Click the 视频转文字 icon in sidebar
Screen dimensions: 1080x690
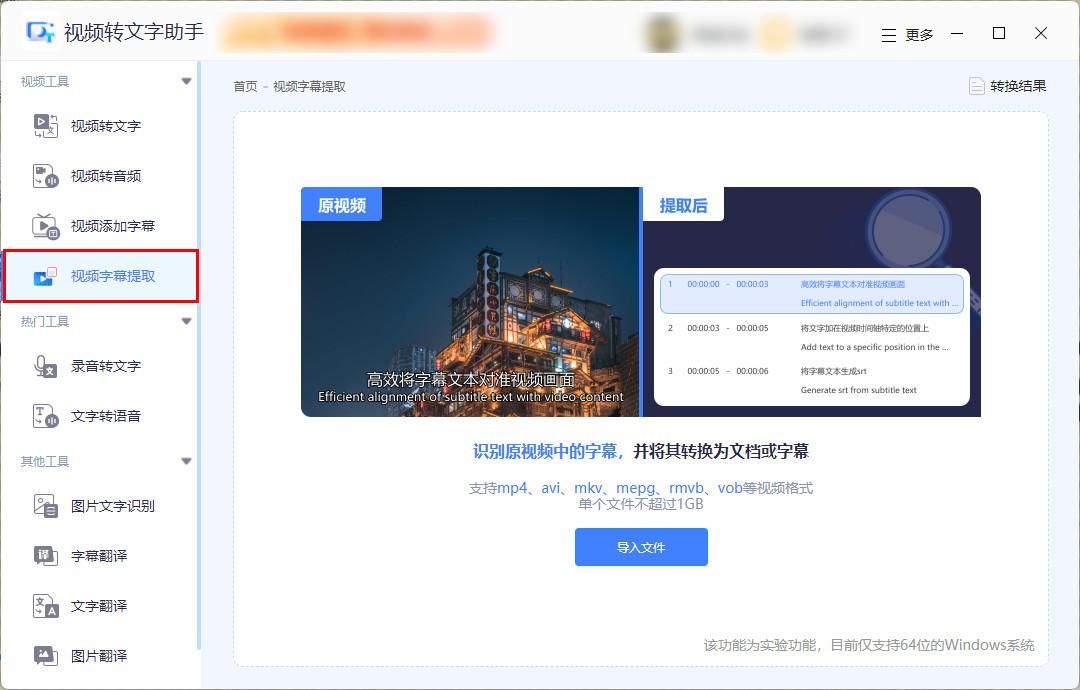[45, 126]
